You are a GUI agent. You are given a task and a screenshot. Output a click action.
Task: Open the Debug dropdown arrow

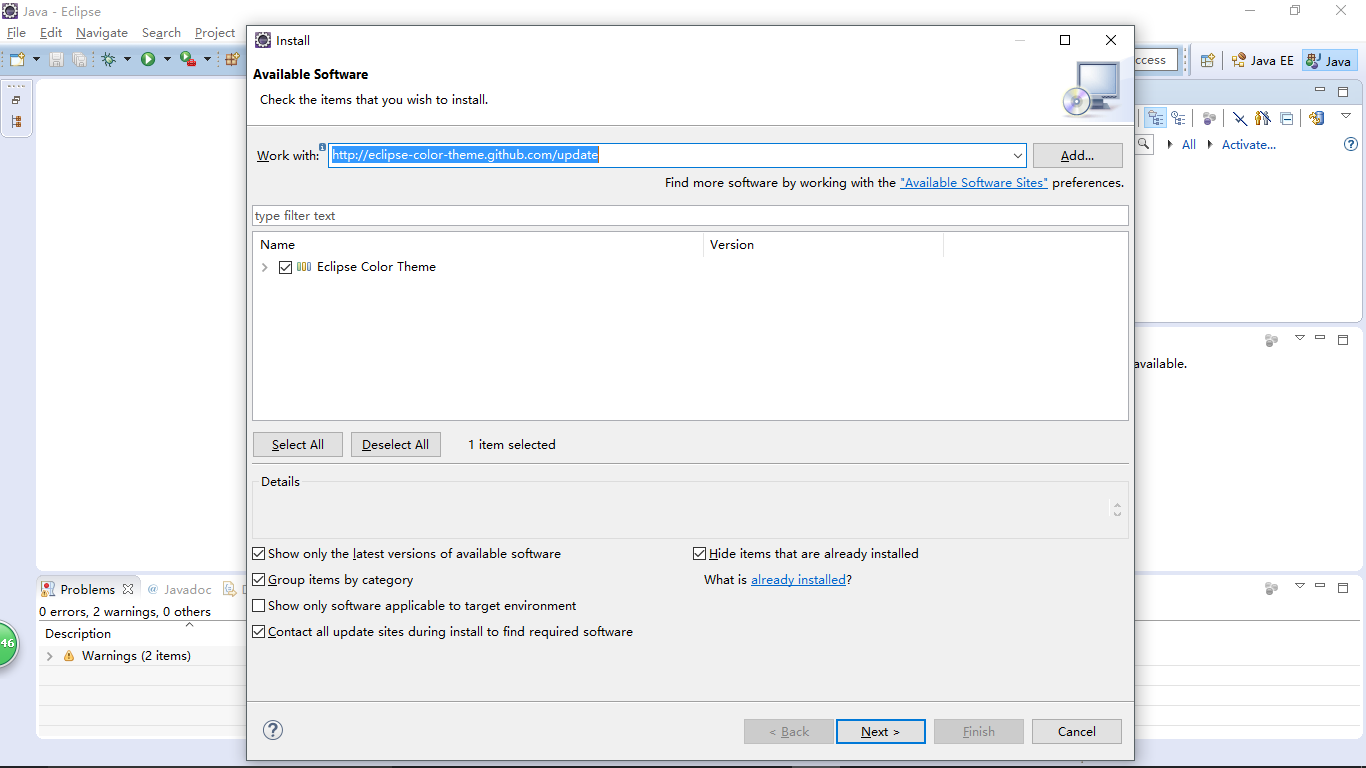127,60
